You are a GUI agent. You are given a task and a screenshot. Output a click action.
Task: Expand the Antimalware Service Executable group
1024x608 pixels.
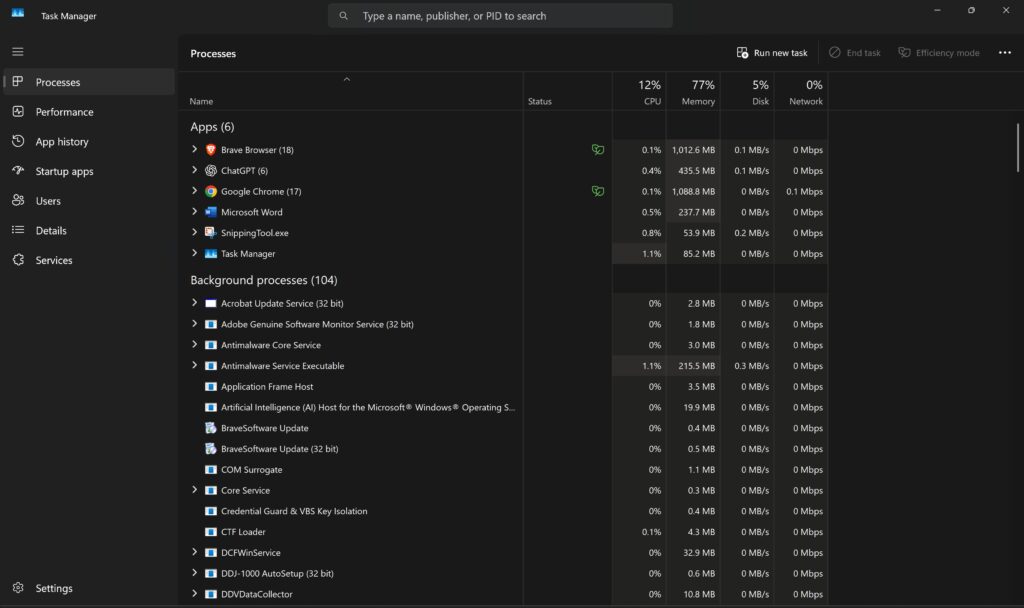click(x=194, y=365)
